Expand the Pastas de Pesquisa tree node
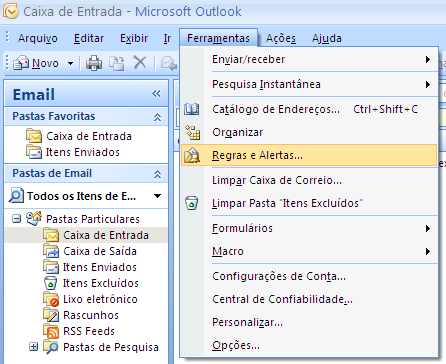Screen dimensions: 446x364 click(33, 347)
